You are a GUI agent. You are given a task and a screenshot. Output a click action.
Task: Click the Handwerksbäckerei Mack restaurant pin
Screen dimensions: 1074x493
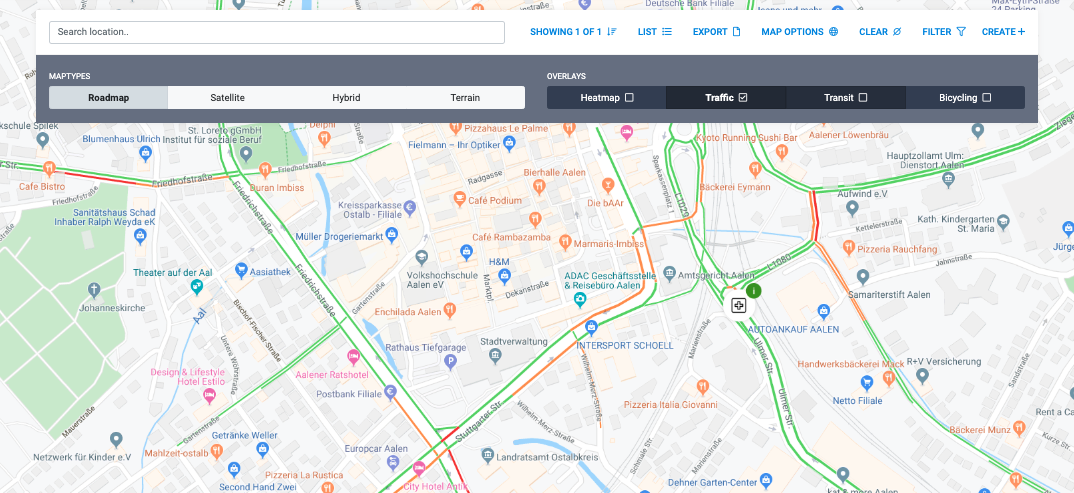[x=888, y=377]
